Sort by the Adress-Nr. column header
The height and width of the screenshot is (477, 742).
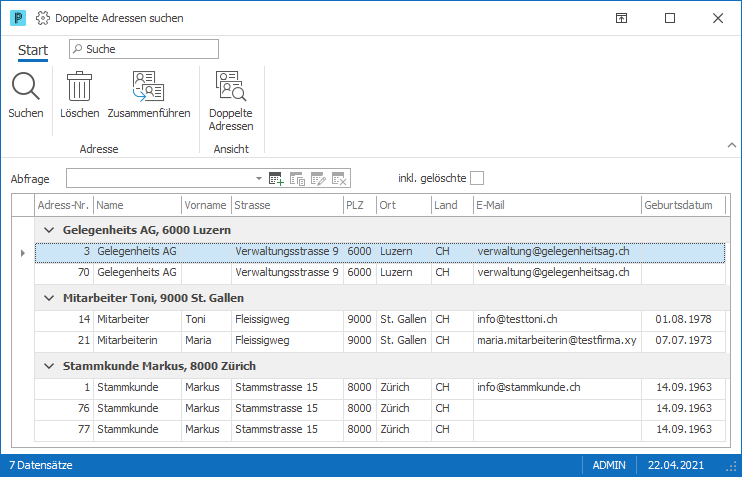pyautogui.click(x=64, y=205)
